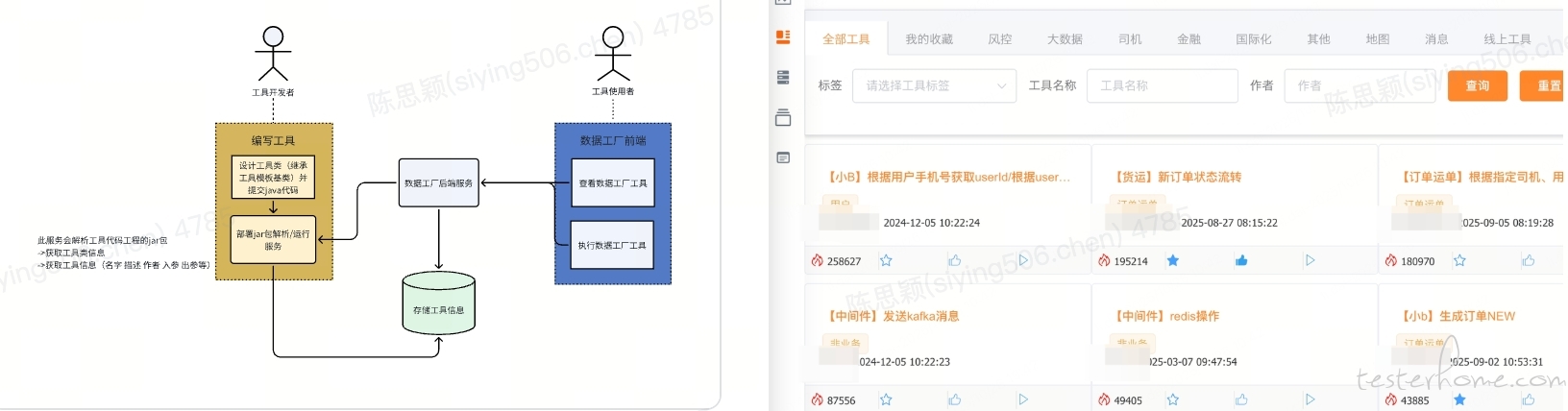Run the 新订单状态流转 tool via play icon
The image size is (1568, 411).
point(1310,260)
